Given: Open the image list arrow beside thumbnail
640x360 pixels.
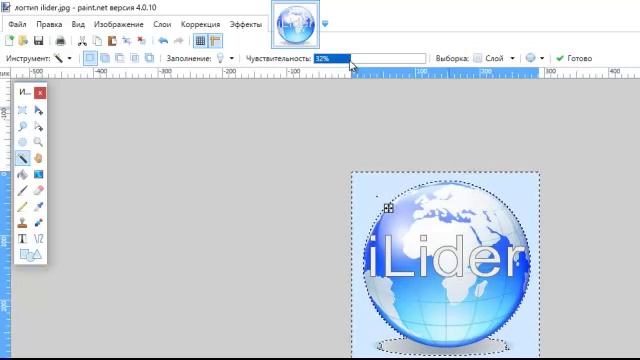Looking at the screenshot, I should click(x=325, y=24).
